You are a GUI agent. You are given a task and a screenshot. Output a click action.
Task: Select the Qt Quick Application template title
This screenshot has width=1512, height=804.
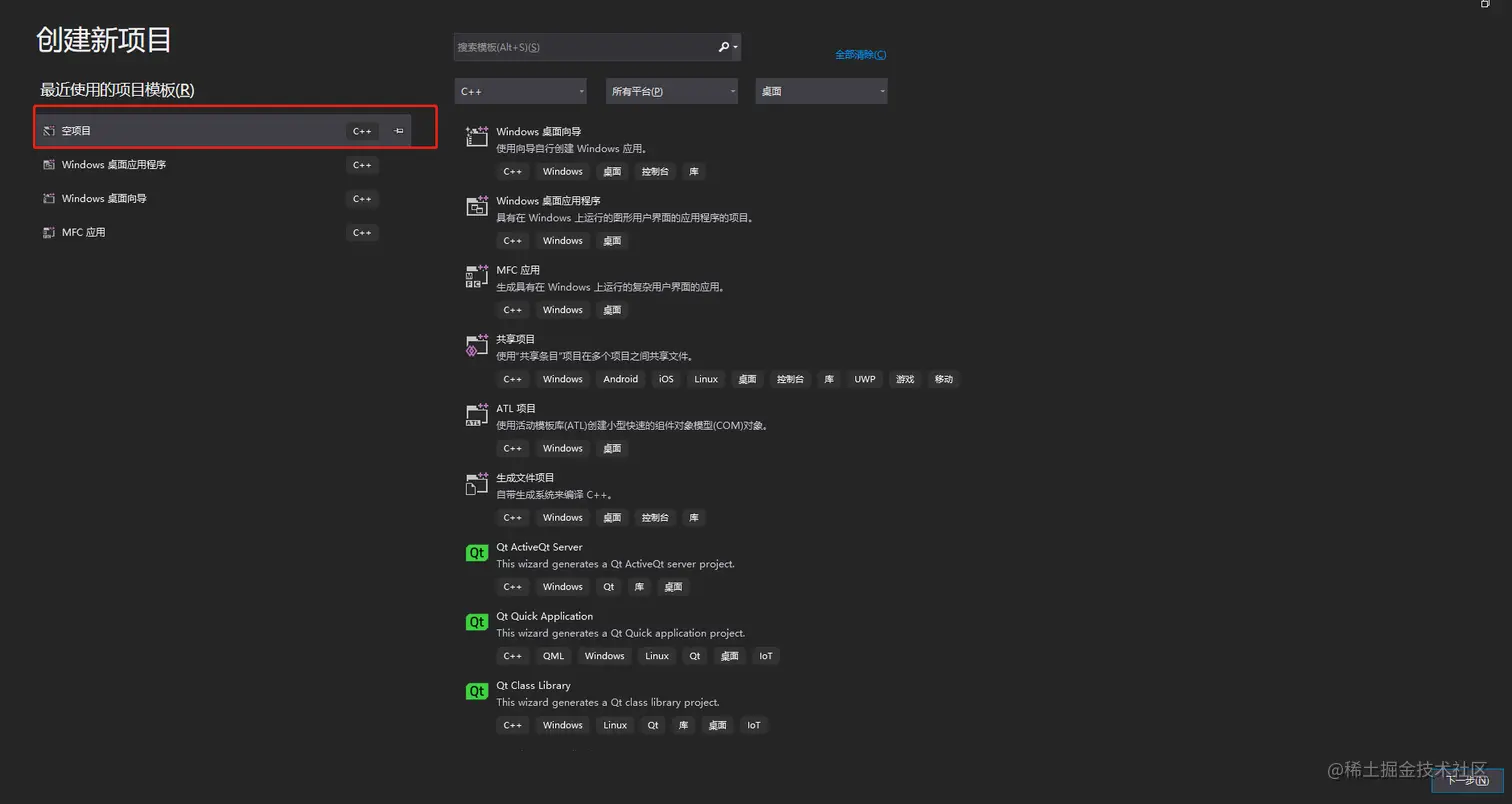click(x=544, y=616)
